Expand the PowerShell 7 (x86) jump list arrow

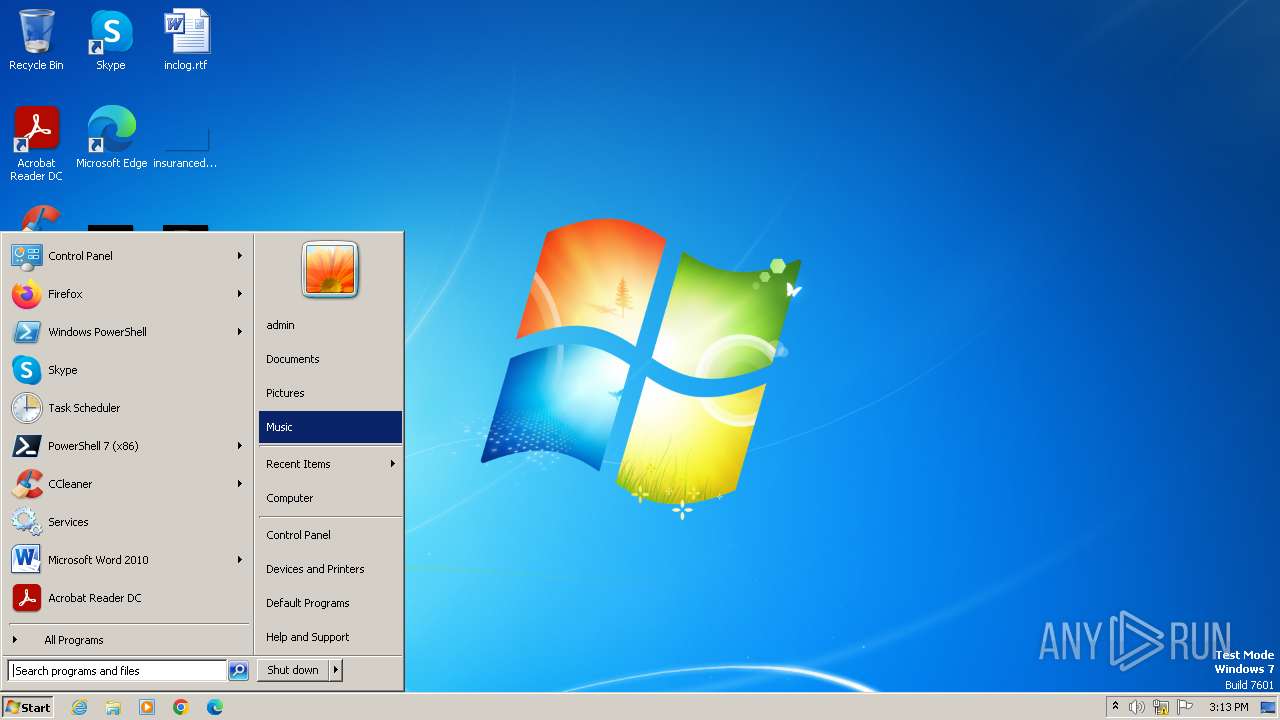(240, 446)
